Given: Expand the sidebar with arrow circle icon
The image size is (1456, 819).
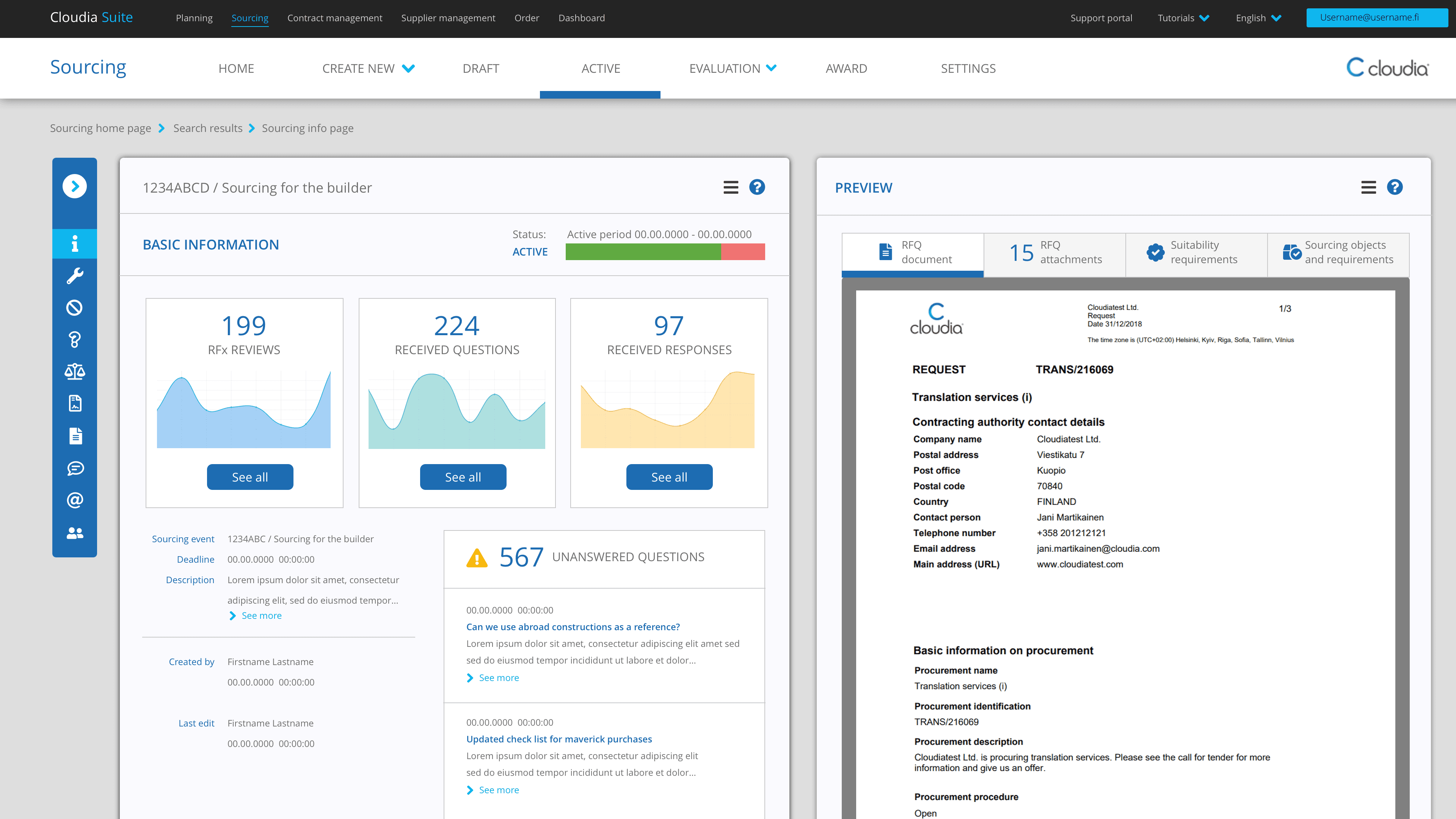Looking at the screenshot, I should pos(75,187).
